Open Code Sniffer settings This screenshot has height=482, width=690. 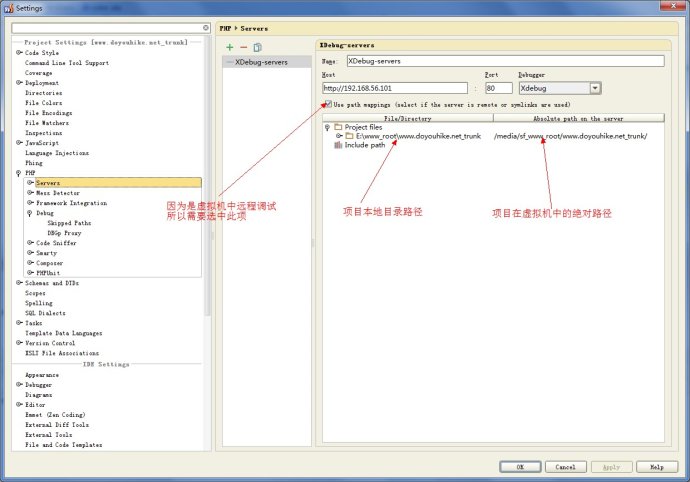[56, 243]
